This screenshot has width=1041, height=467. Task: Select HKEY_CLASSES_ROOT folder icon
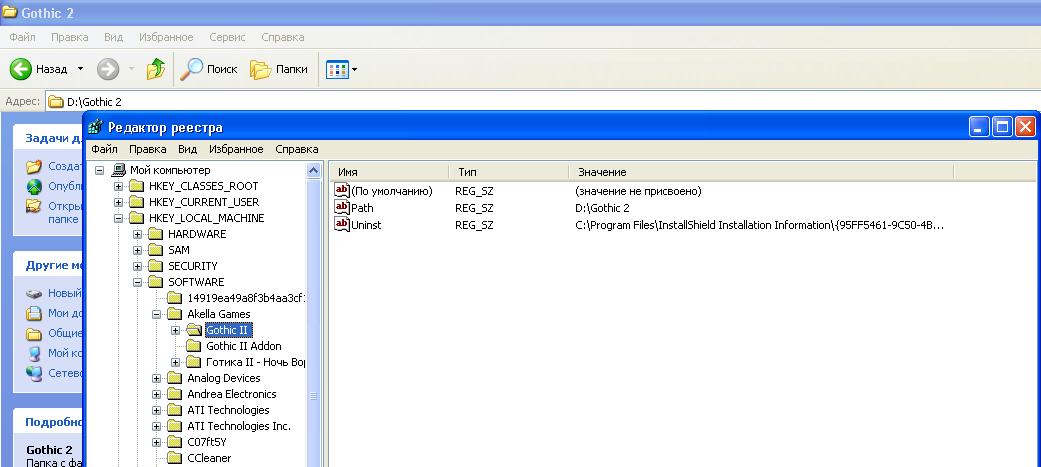pyautogui.click(x=136, y=186)
